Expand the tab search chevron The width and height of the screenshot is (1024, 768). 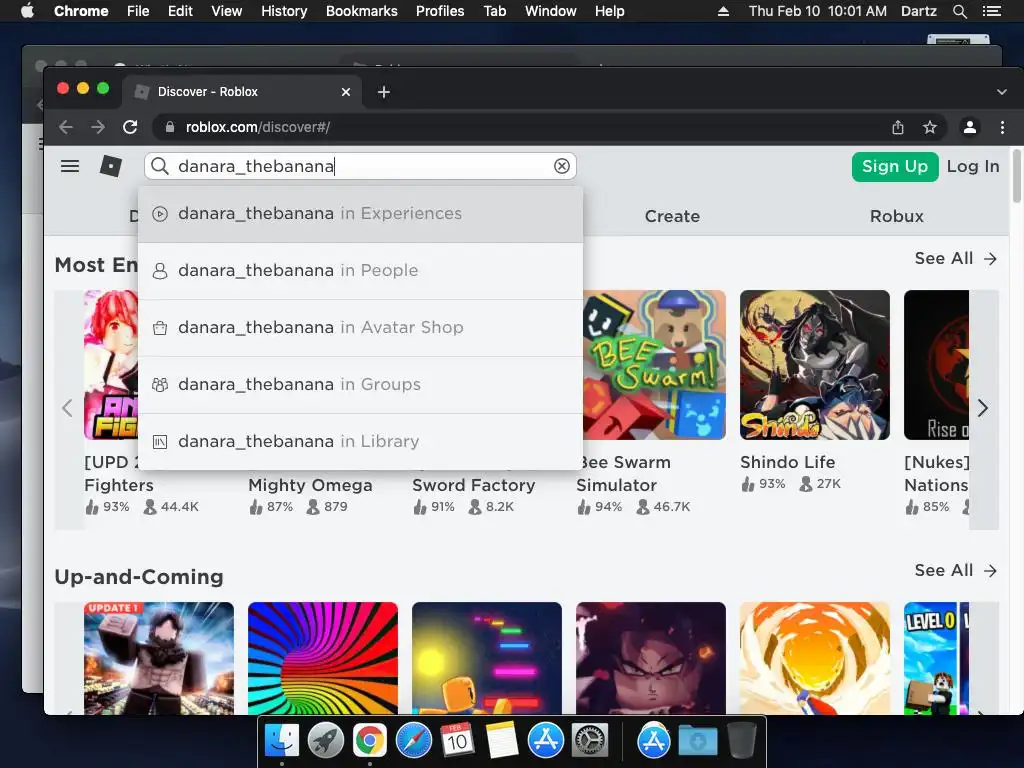[1002, 92]
